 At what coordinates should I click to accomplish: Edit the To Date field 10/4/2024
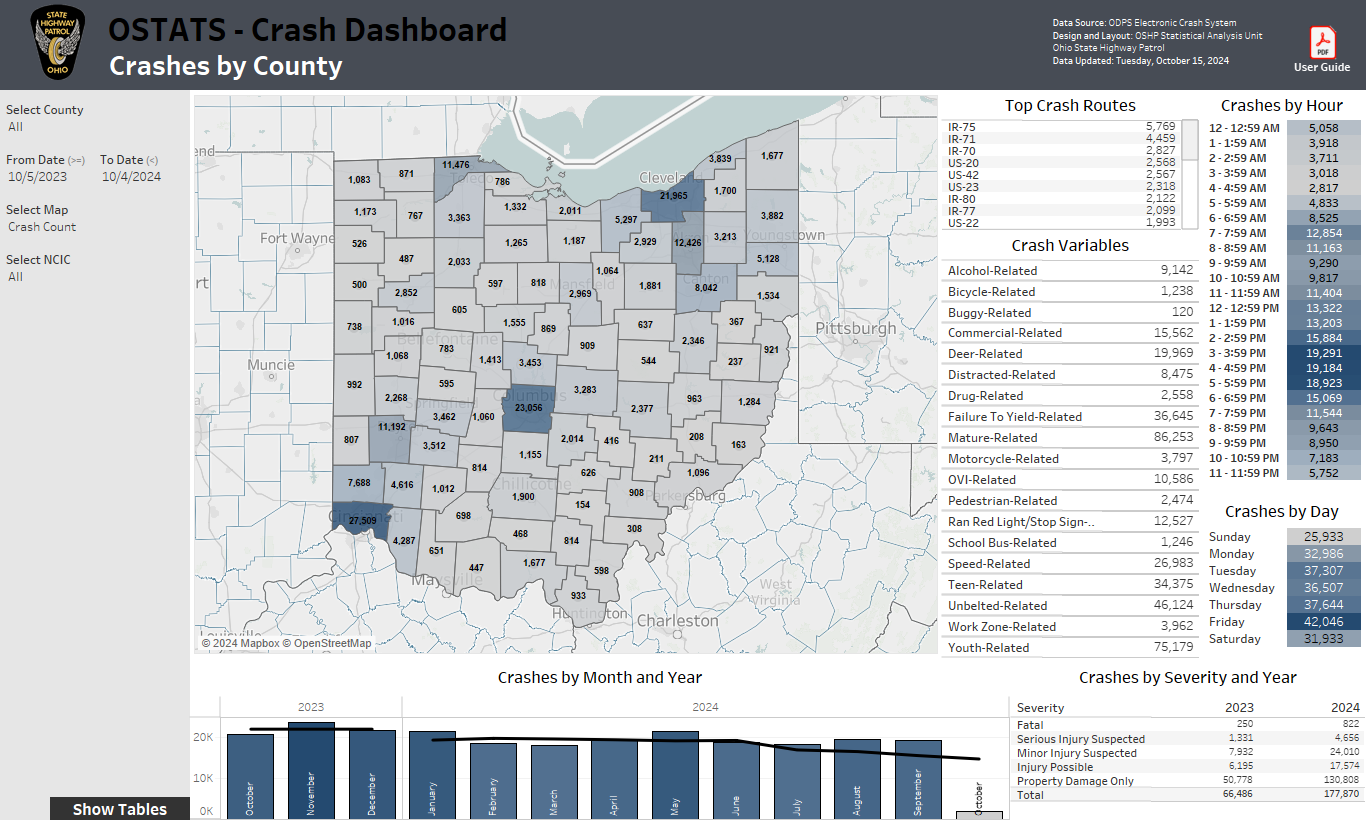(131, 177)
